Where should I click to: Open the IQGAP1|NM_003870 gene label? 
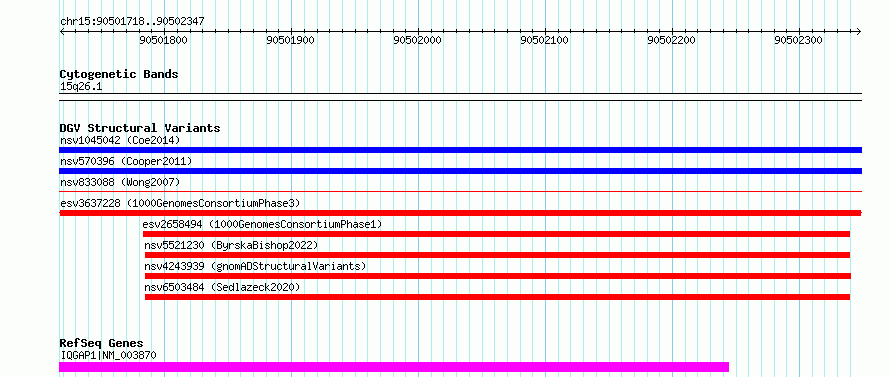tap(108, 356)
